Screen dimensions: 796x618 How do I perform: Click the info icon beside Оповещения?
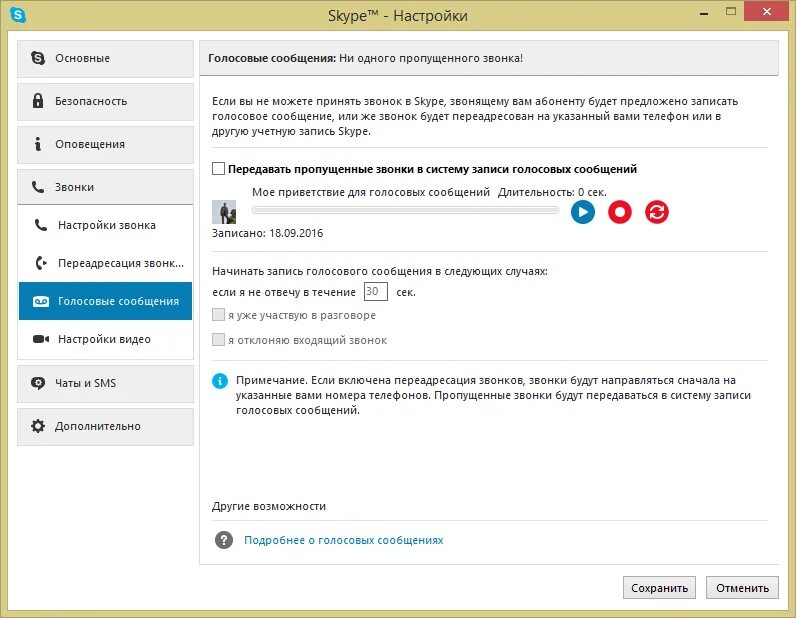38,144
